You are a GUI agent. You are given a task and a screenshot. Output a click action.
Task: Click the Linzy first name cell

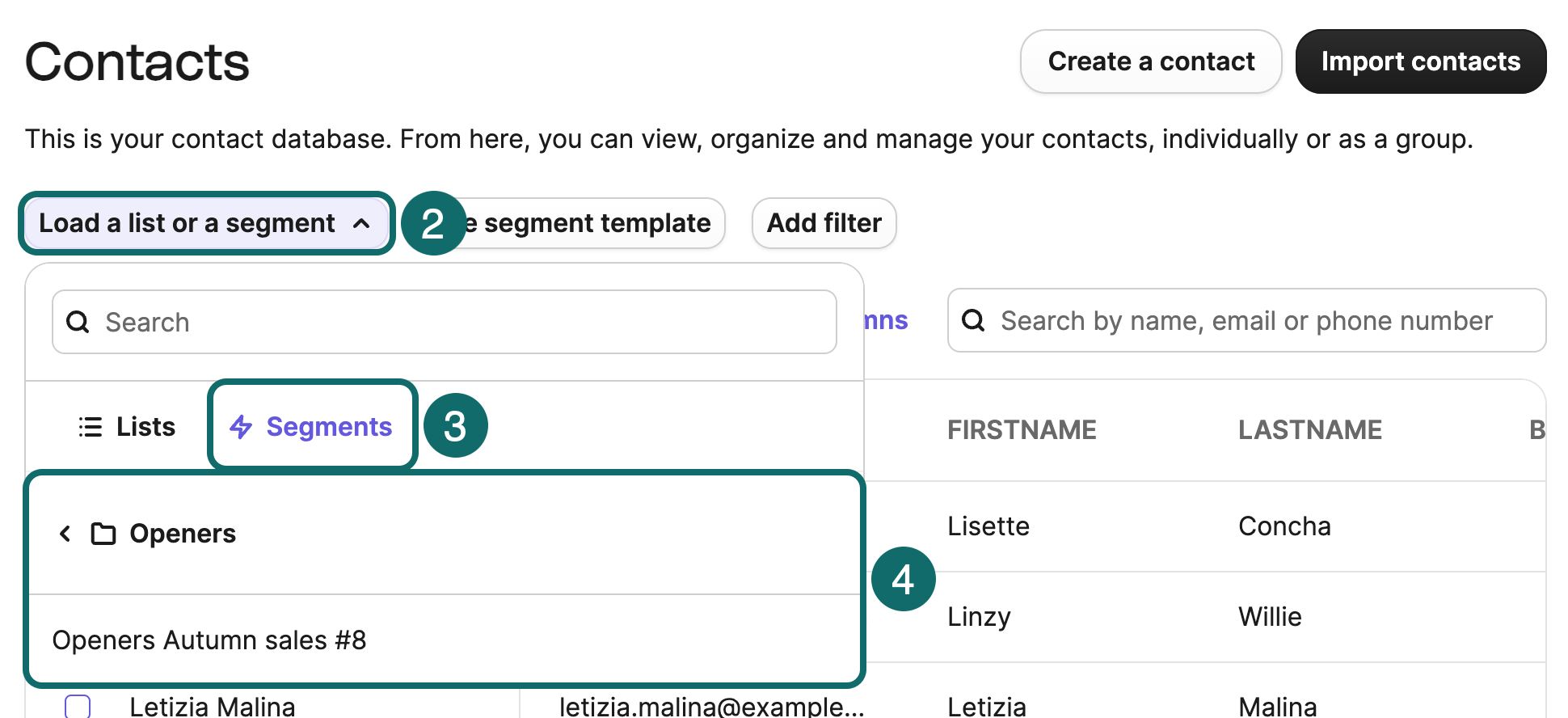tap(979, 617)
